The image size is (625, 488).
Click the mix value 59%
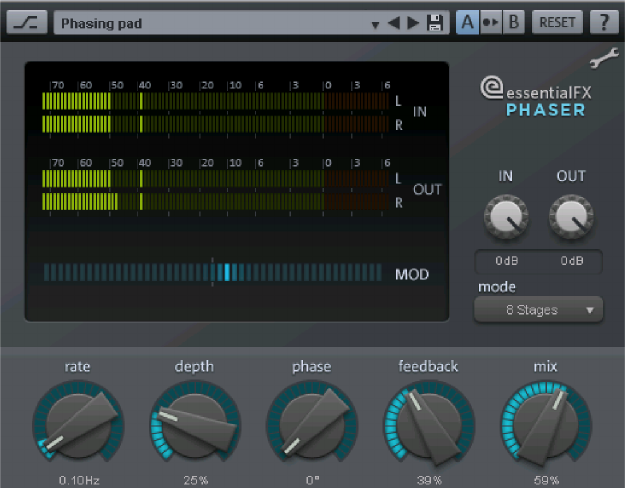coord(546,480)
